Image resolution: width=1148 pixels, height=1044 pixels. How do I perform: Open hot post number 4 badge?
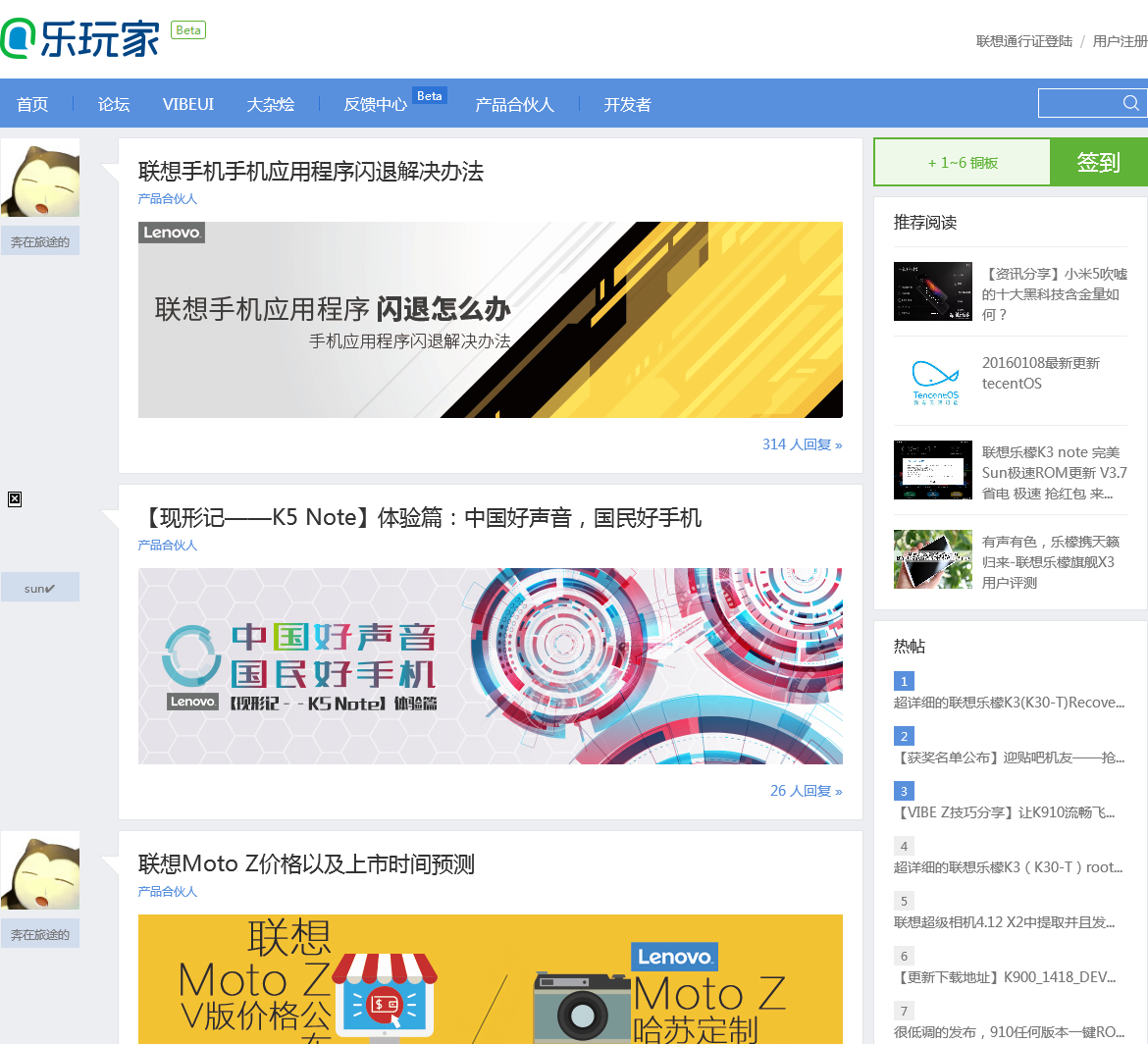[x=904, y=846]
